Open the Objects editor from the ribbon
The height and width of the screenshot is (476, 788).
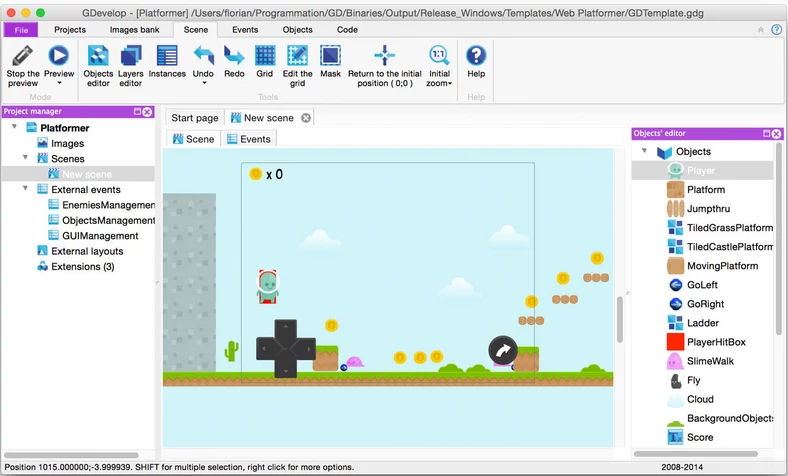click(98, 55)
